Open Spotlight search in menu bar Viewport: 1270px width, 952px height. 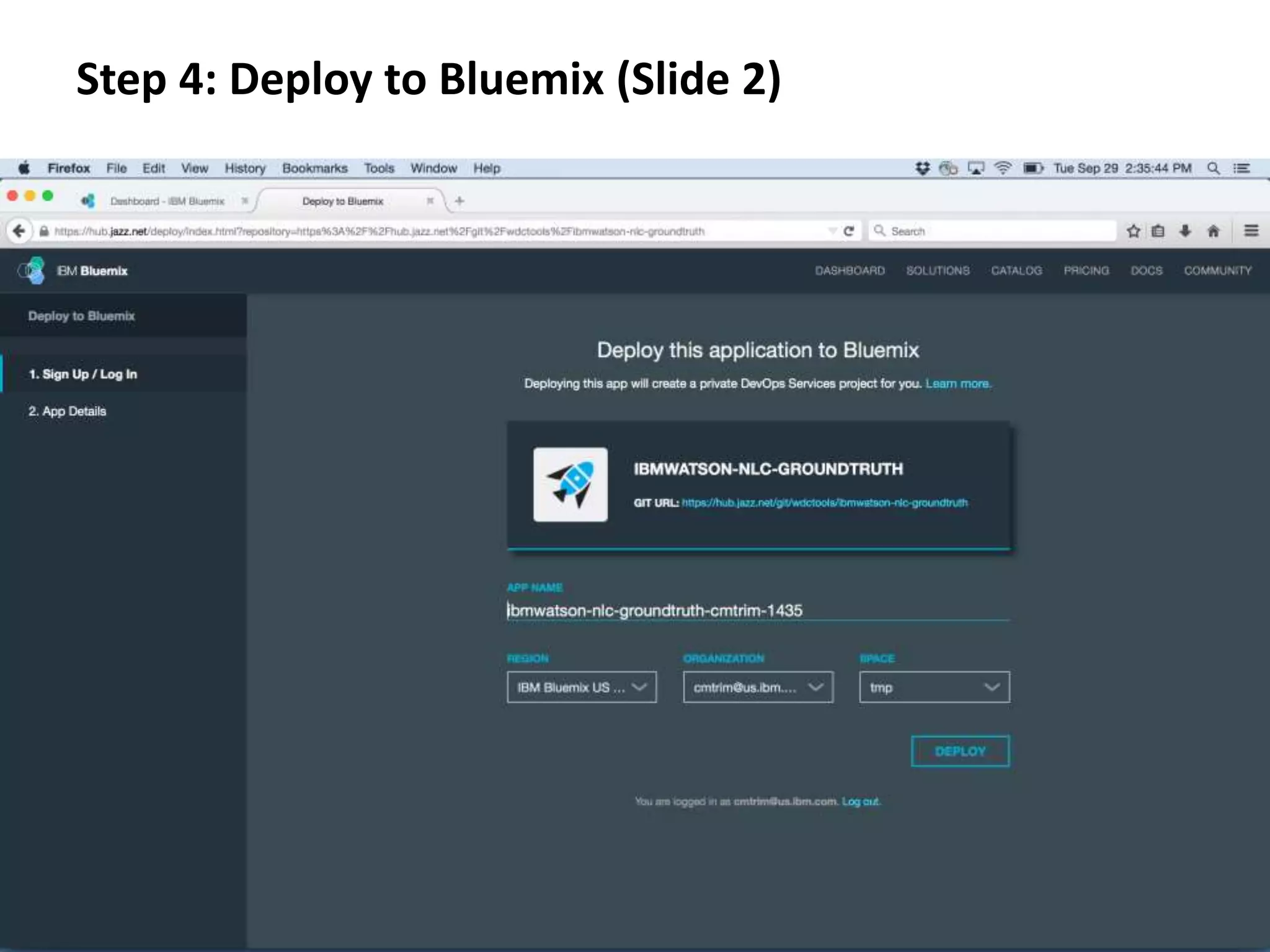coord(1214,168)
